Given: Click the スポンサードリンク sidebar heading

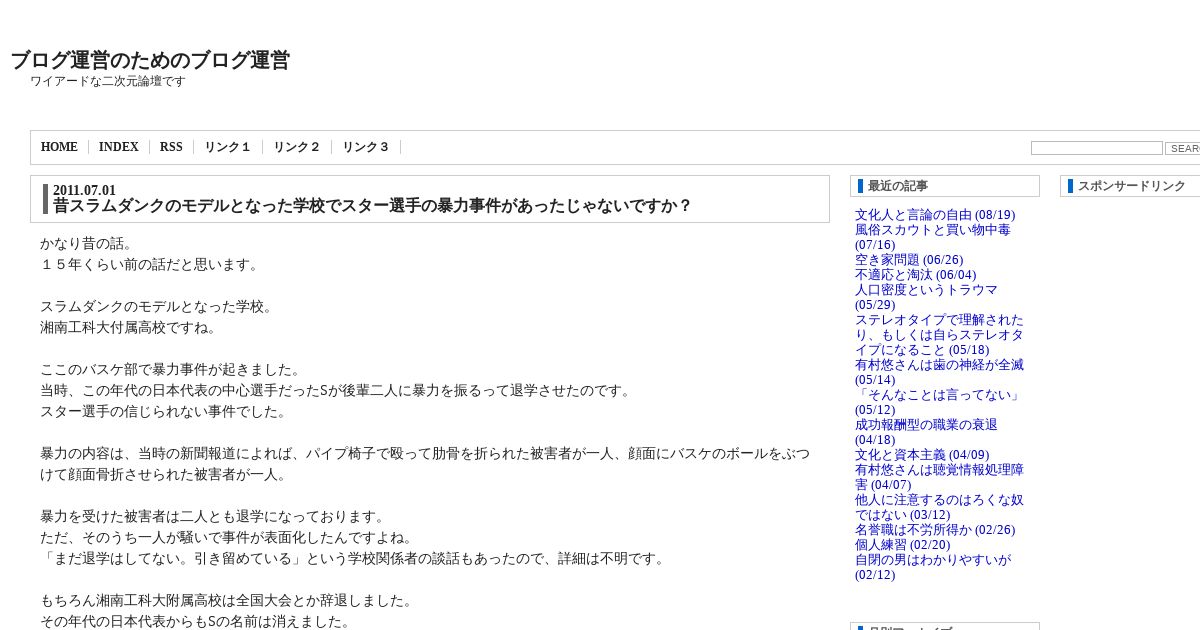Looking at the screenshot, I should tap(1132, 186).
